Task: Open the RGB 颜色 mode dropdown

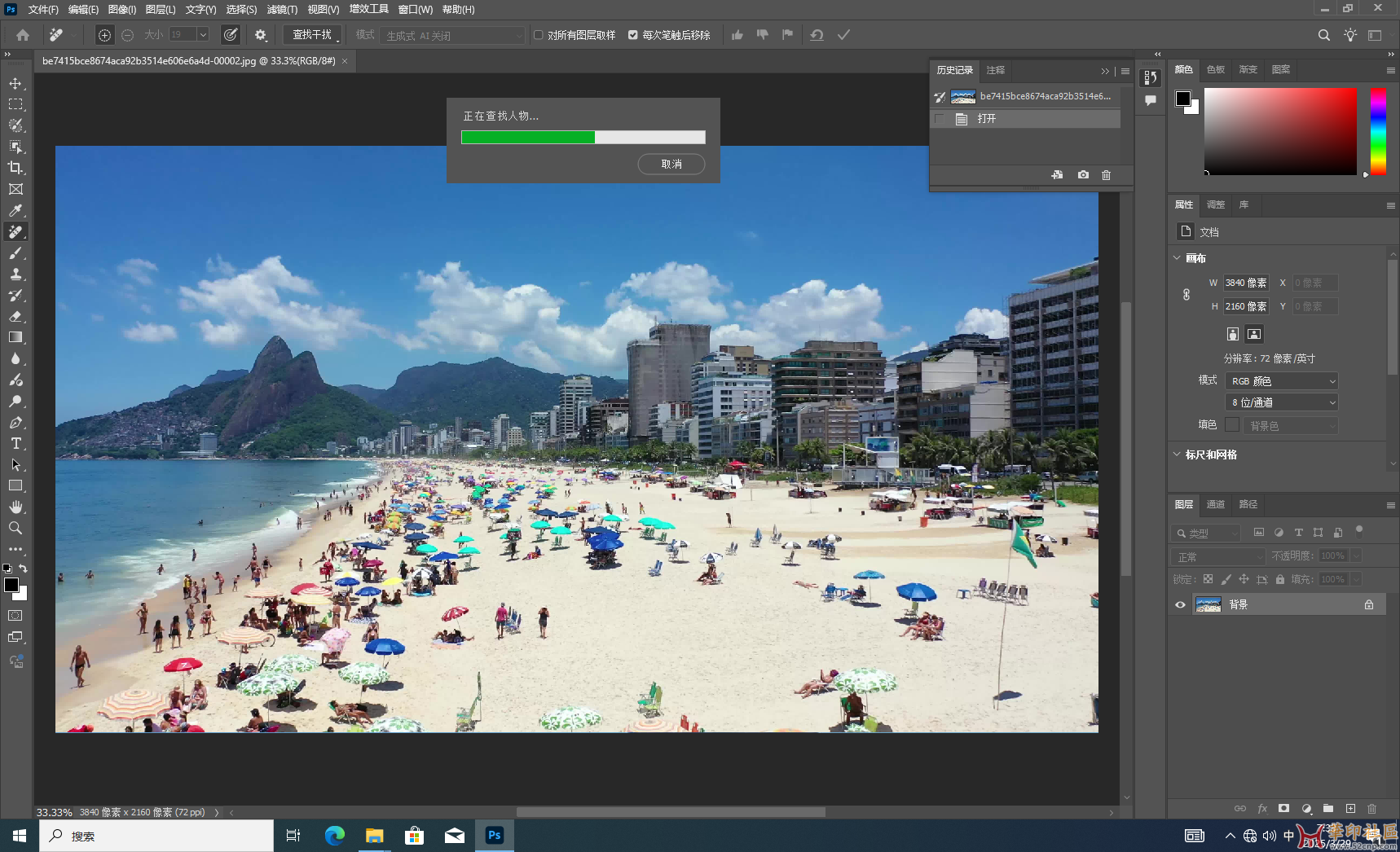Action: coord(1281,381)
